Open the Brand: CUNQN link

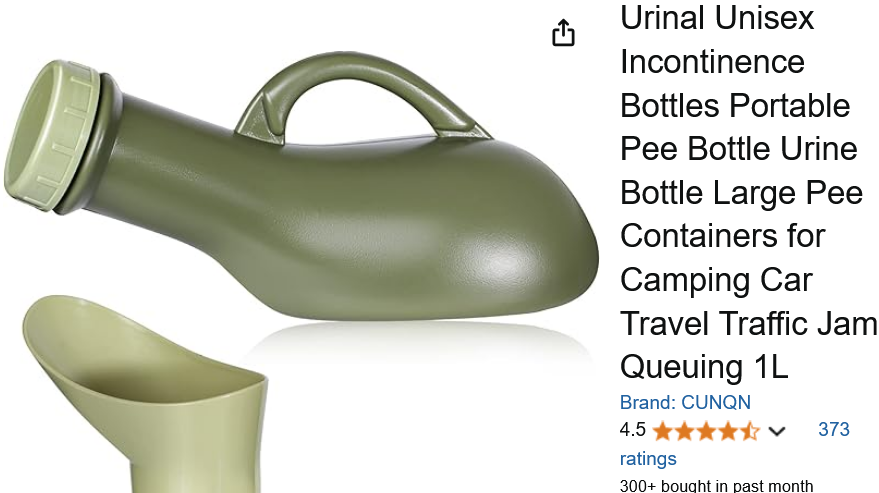pos(685,402)
